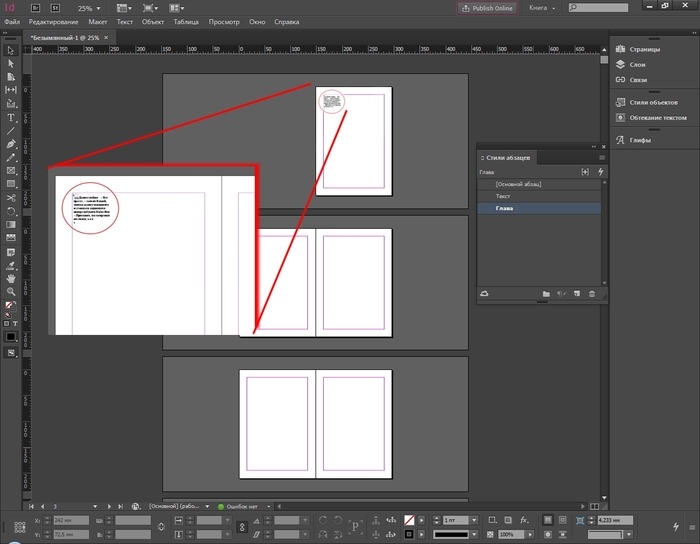
Task: Pick the Scissors tool
Action: click(11, 198)
